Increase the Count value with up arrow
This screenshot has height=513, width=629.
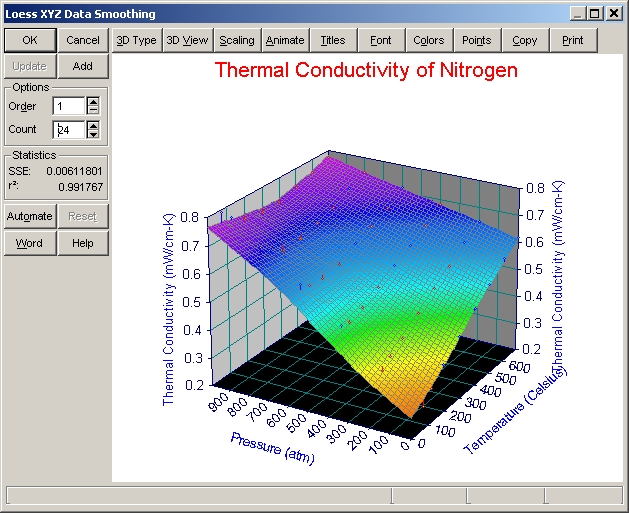pyautogui.click(x=93, y=125)
